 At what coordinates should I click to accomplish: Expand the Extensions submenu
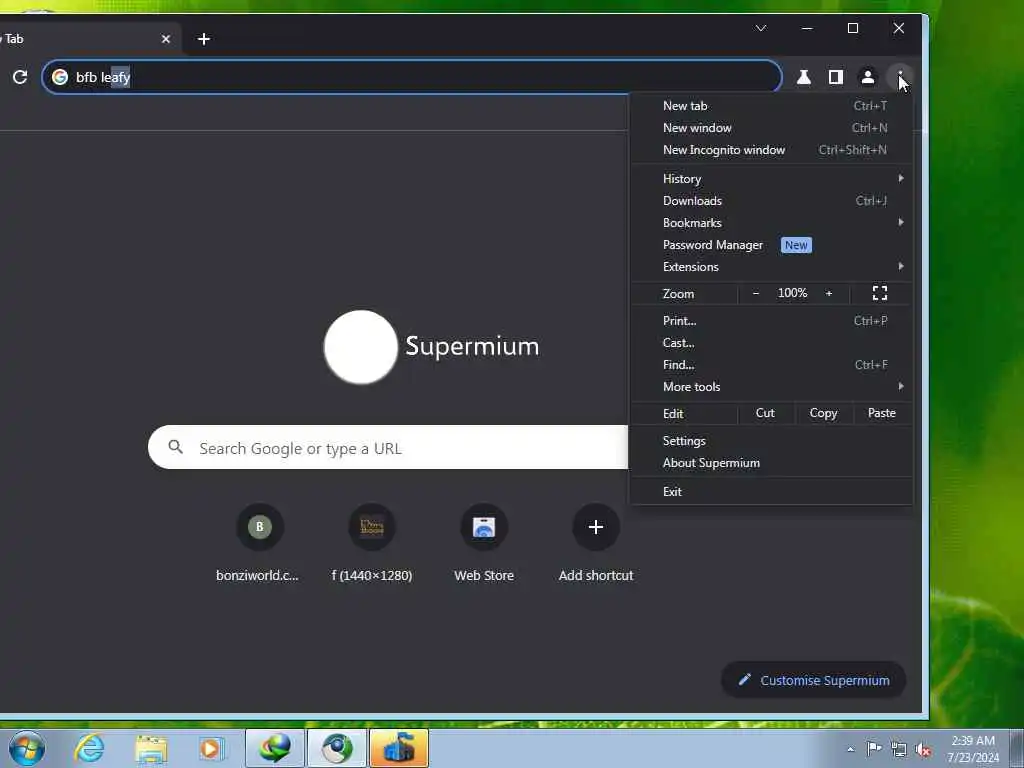point(771,266)
